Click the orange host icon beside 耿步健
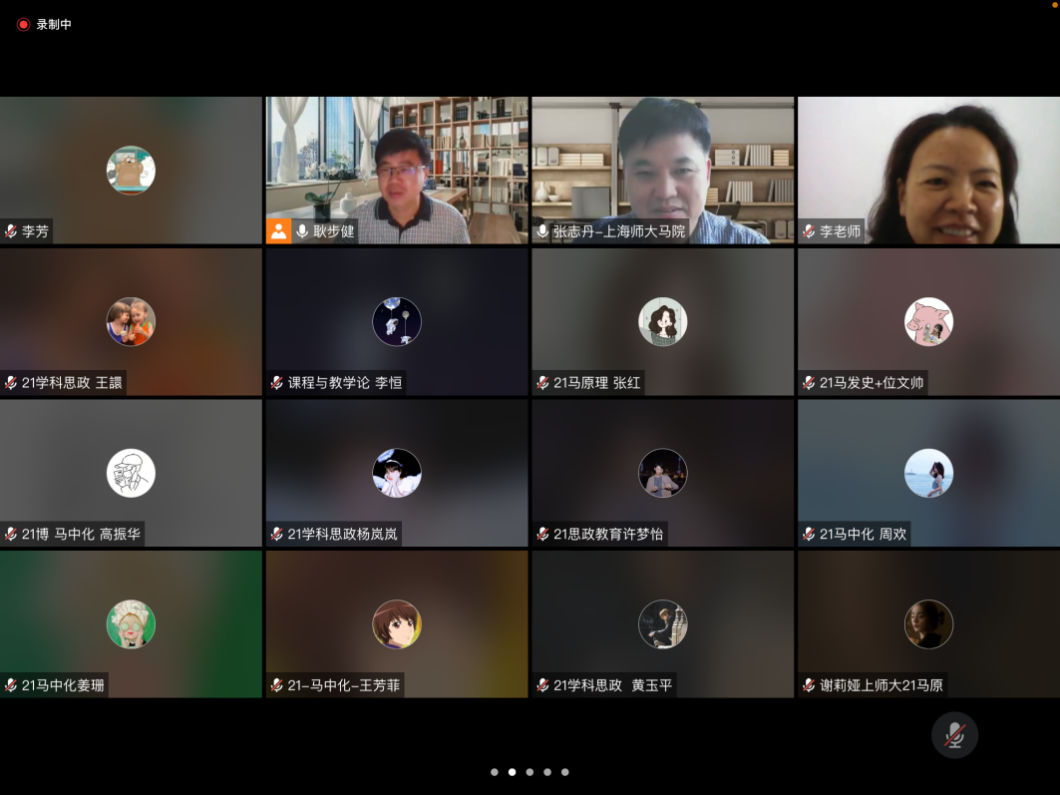This screenshot has height=795, width=1060. coord(279,231)
